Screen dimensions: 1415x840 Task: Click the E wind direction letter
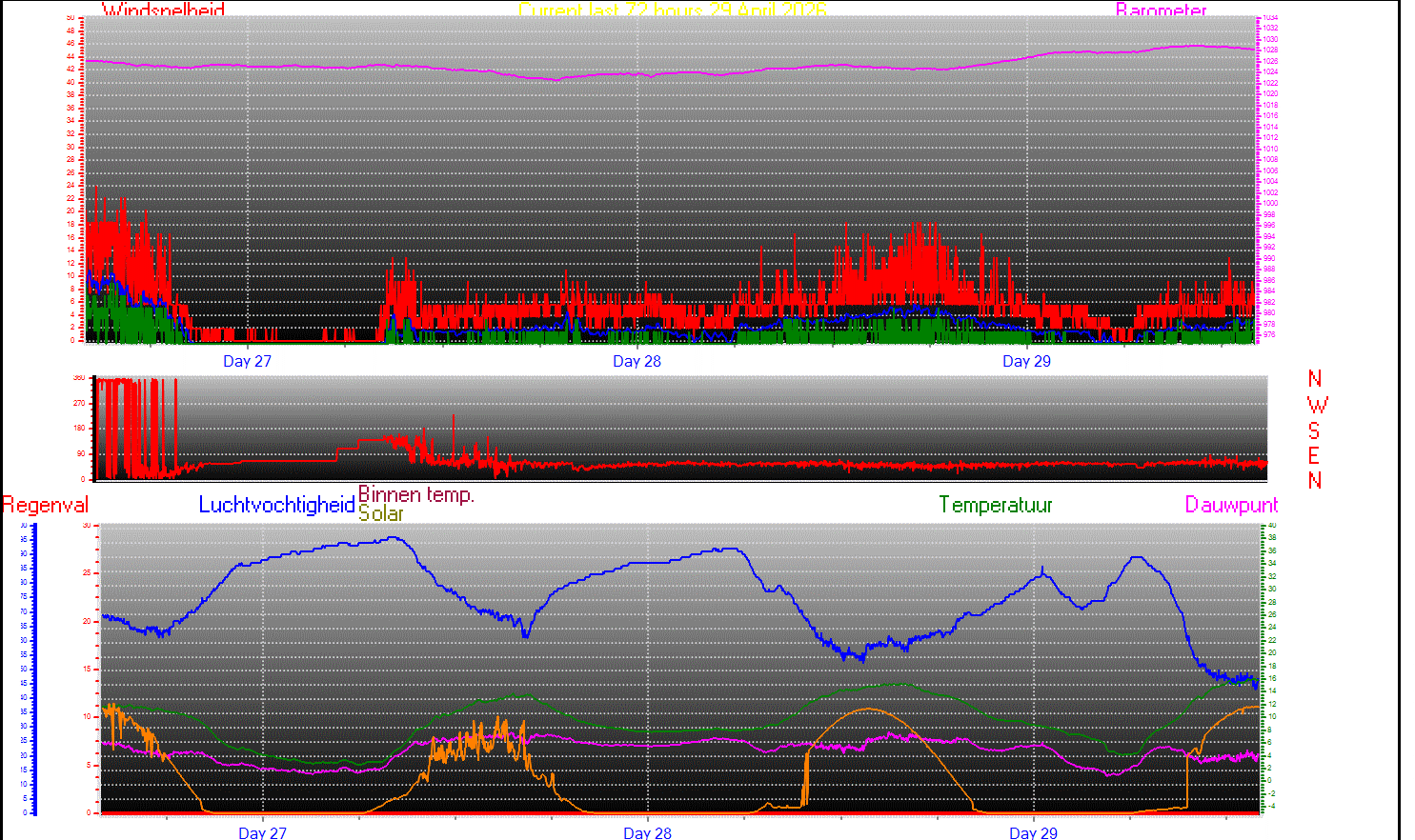click(x=1315, y=456)
